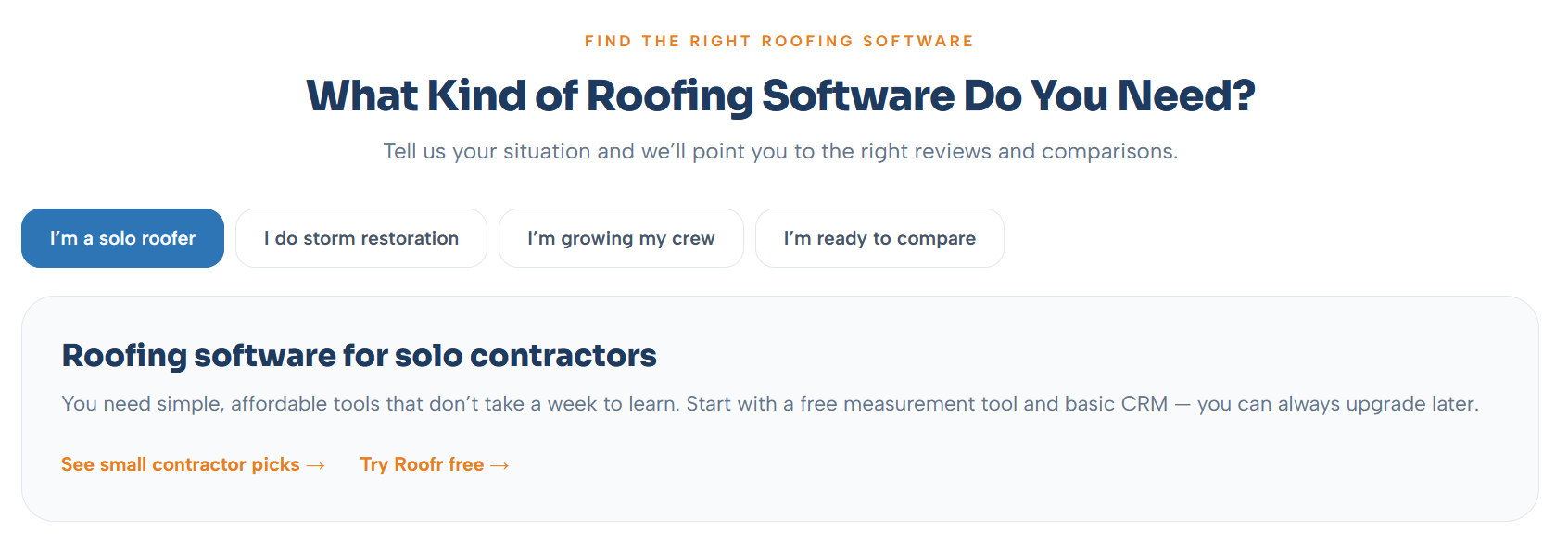
Task: Open the "I'm growing my crew" tab
Action: point(621,238)
